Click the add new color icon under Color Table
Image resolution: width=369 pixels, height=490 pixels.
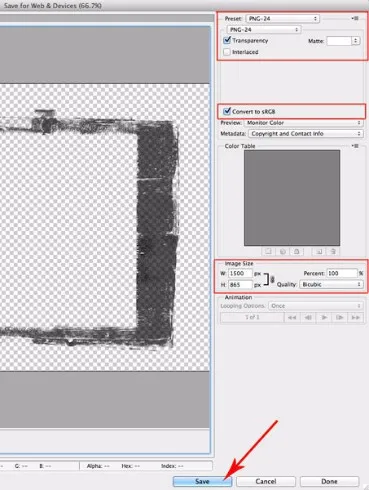pos(319,251)
